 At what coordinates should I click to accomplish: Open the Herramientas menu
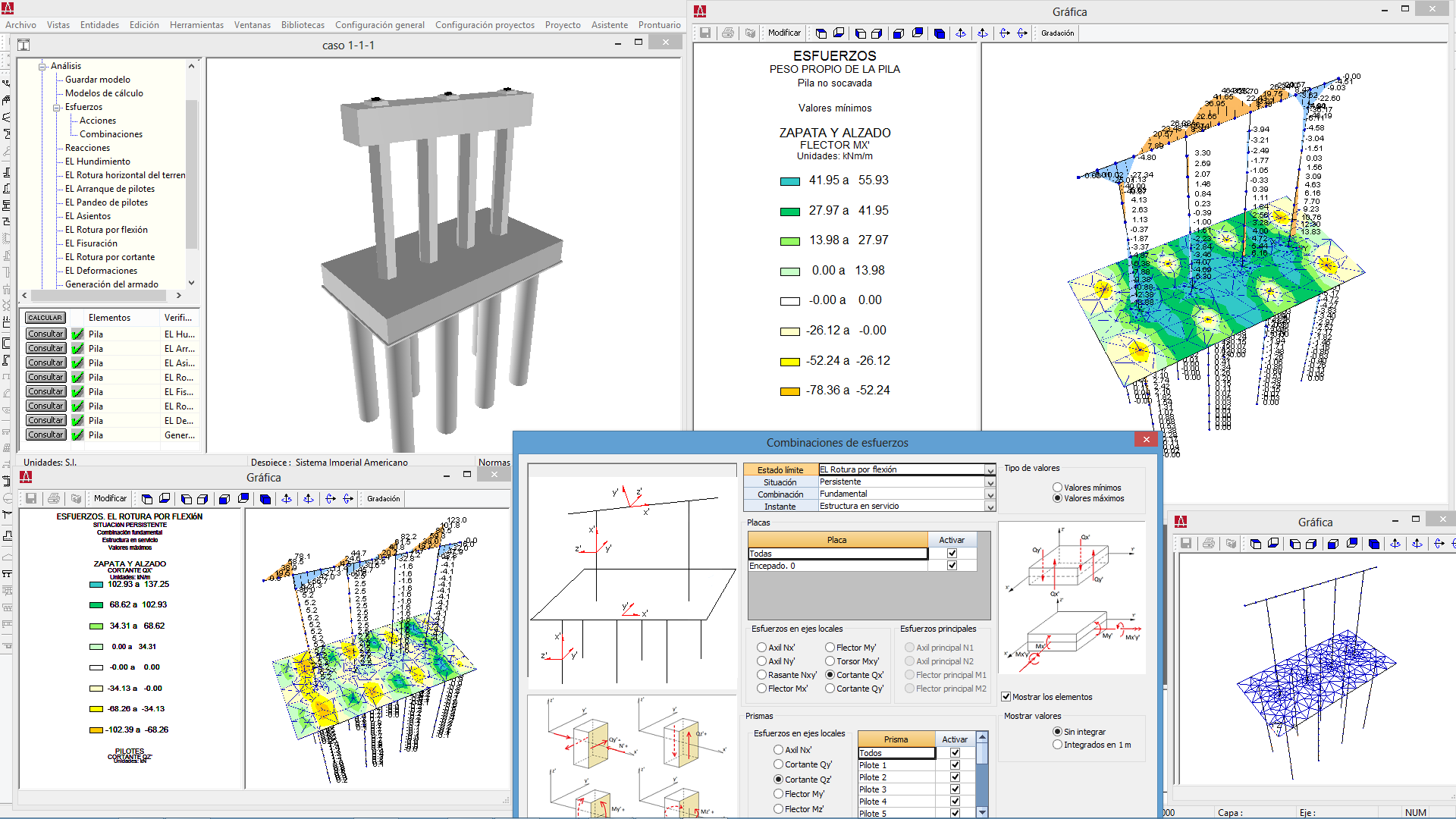[196, 25]
